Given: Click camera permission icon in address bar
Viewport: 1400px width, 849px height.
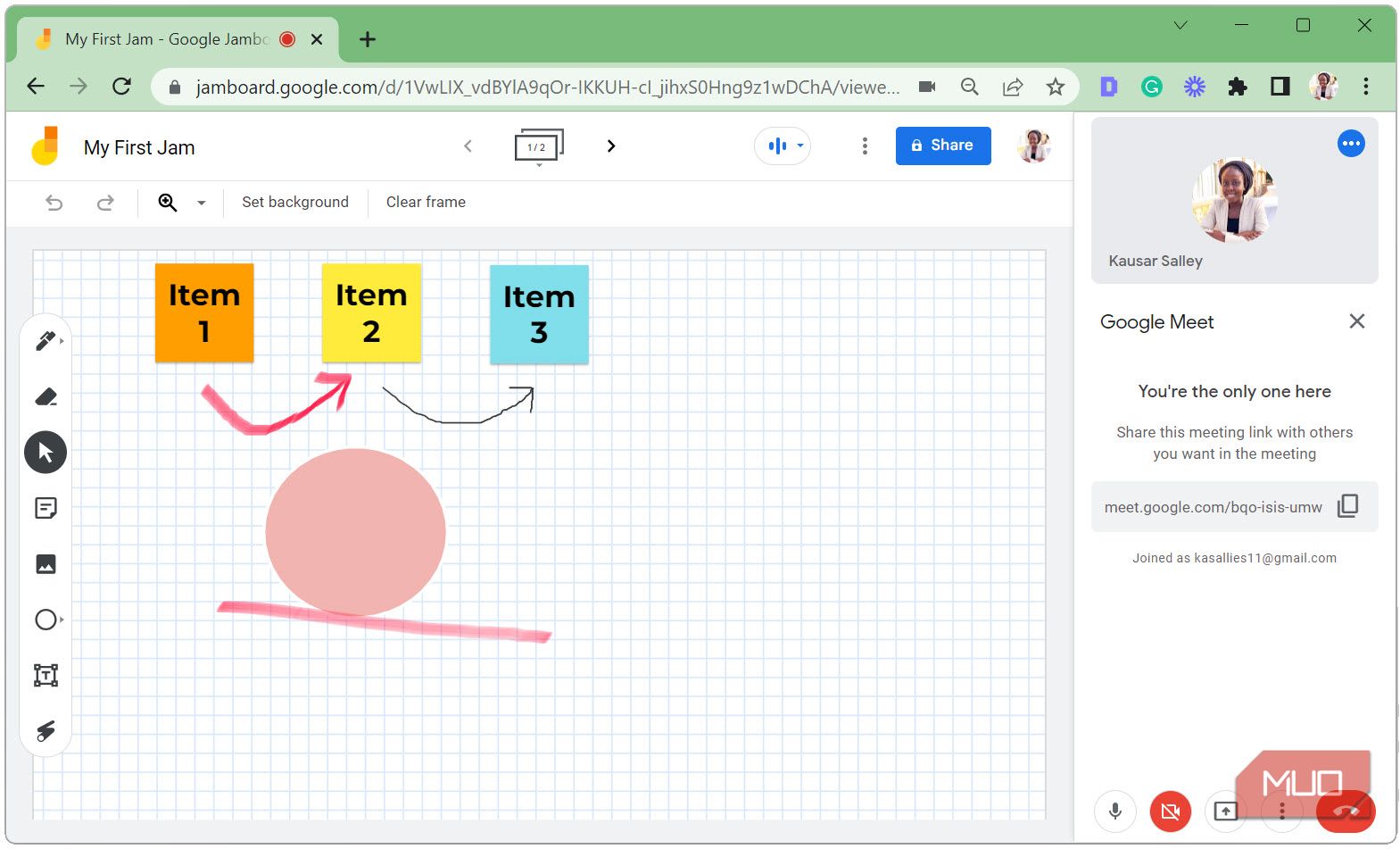Looking at the screenshot, I should [927, 87].
